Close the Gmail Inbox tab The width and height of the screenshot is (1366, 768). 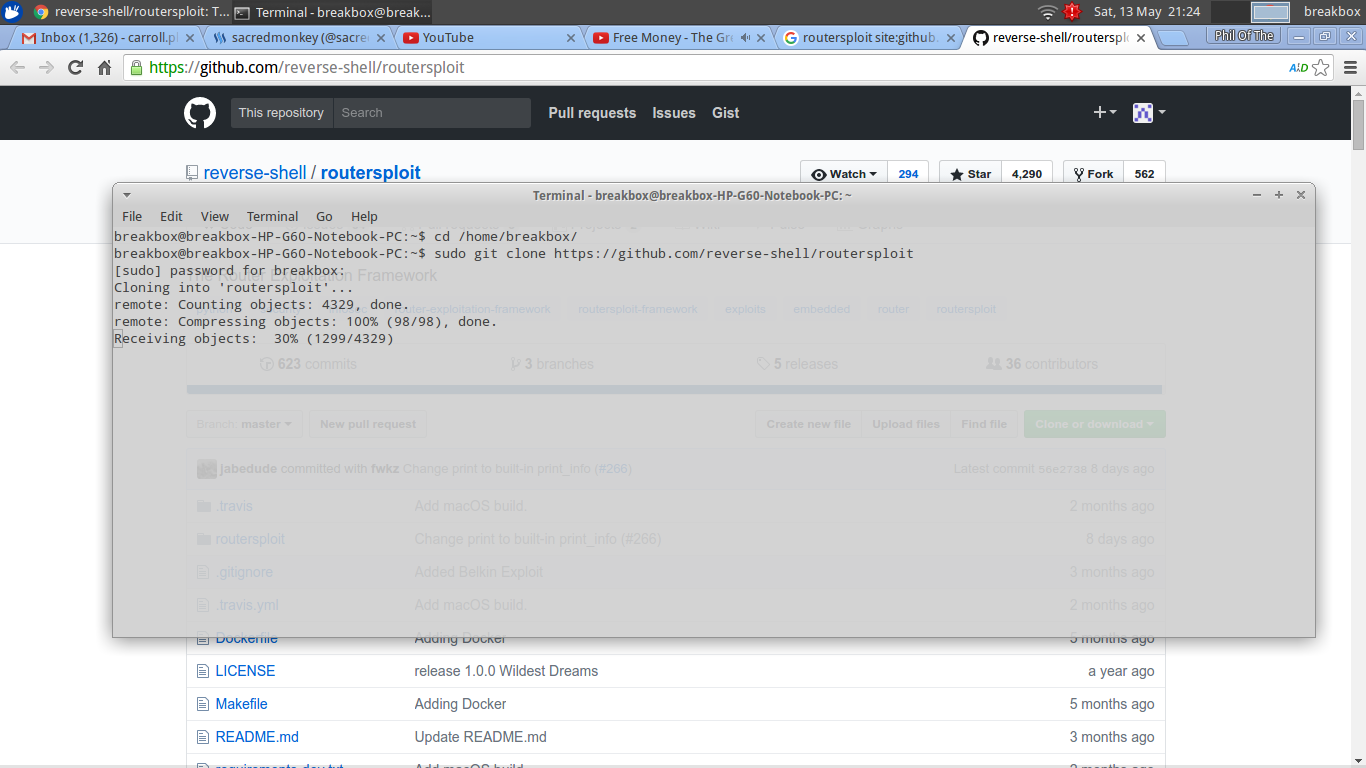click(x=191, y=38)
